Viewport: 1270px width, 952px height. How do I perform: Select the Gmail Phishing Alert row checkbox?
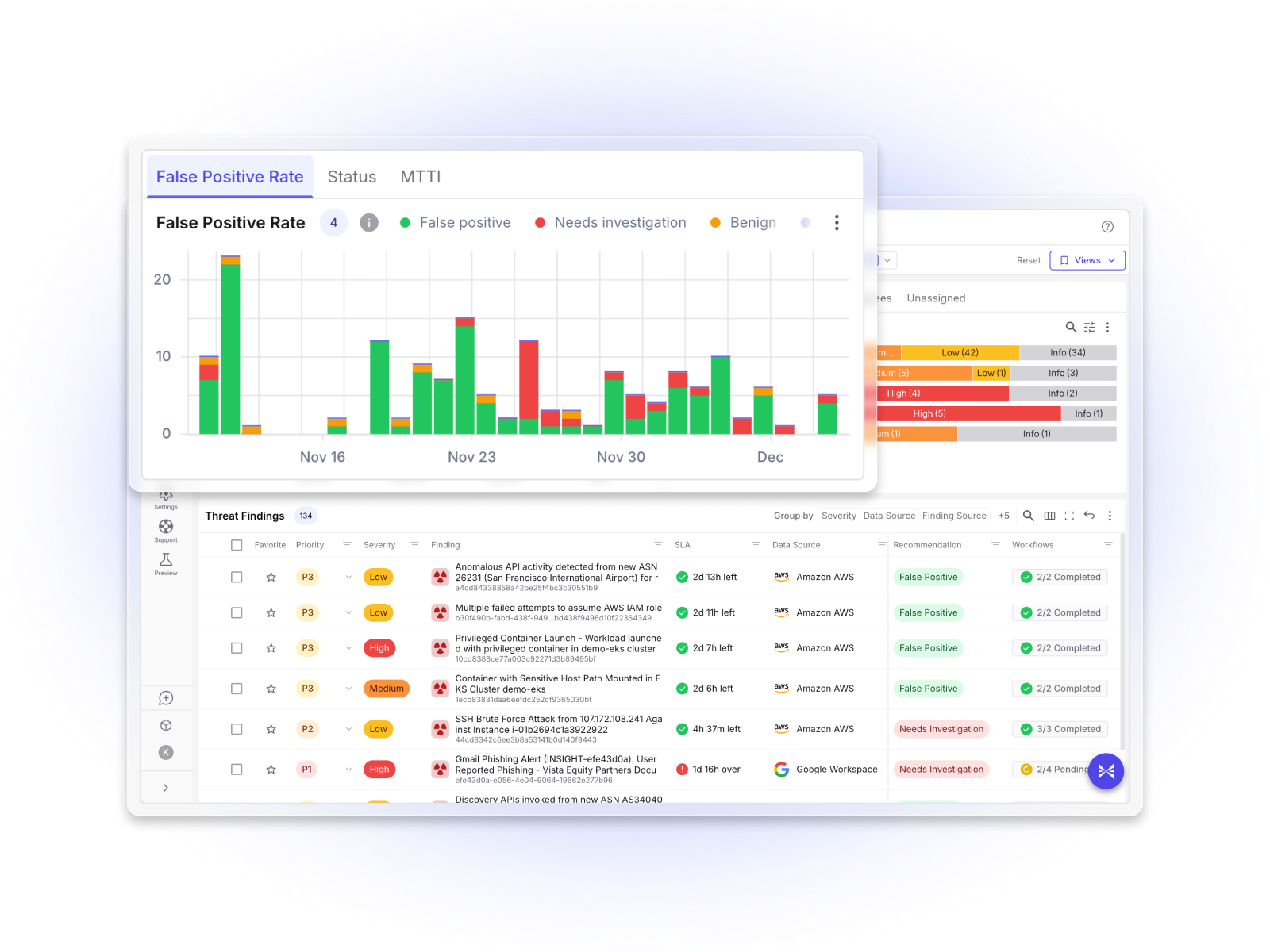(237, 770)
